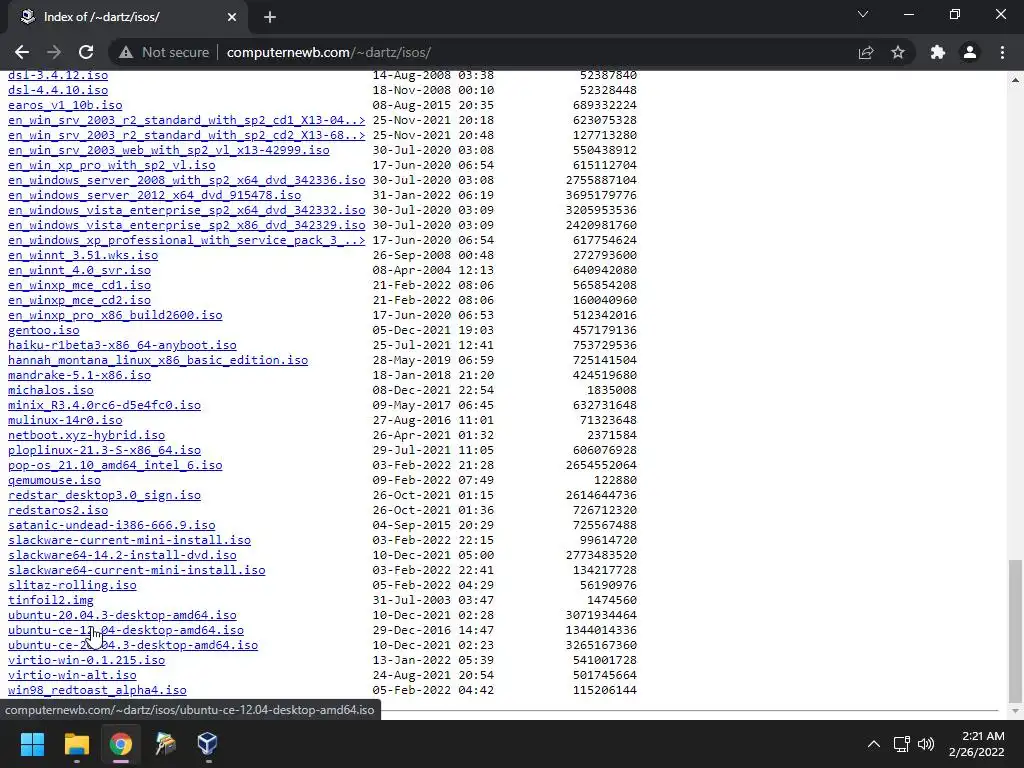1024x768 pixels.
Task: Open haiku-r1beta3-x86_64-anyboot.iso
Action: tap(122, 345)
